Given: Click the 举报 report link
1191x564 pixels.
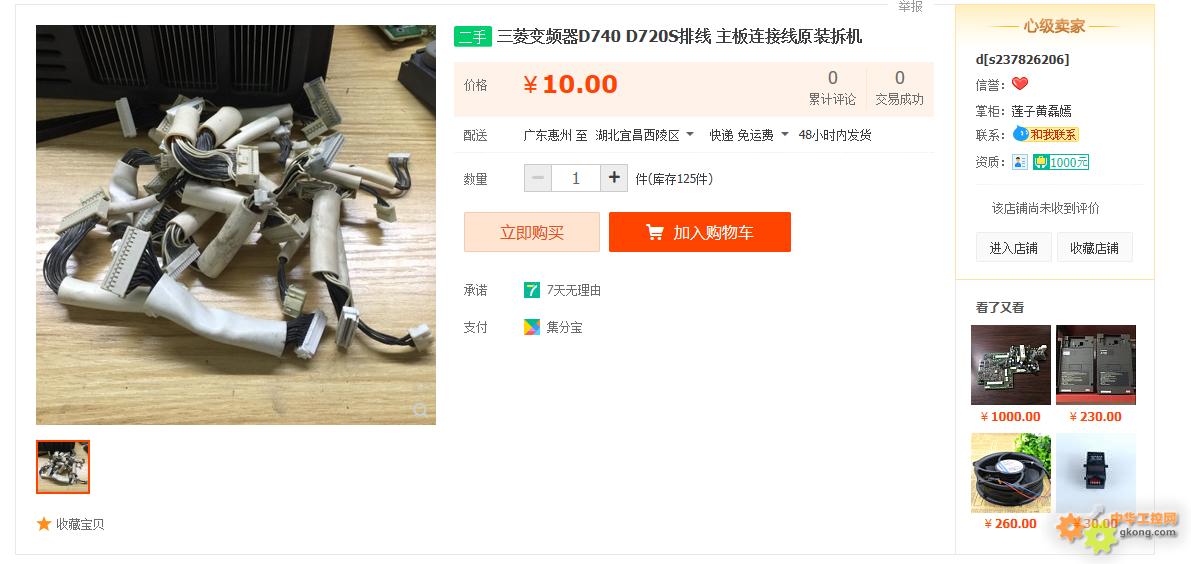Looking at the screenshot, I should [910, 7].
